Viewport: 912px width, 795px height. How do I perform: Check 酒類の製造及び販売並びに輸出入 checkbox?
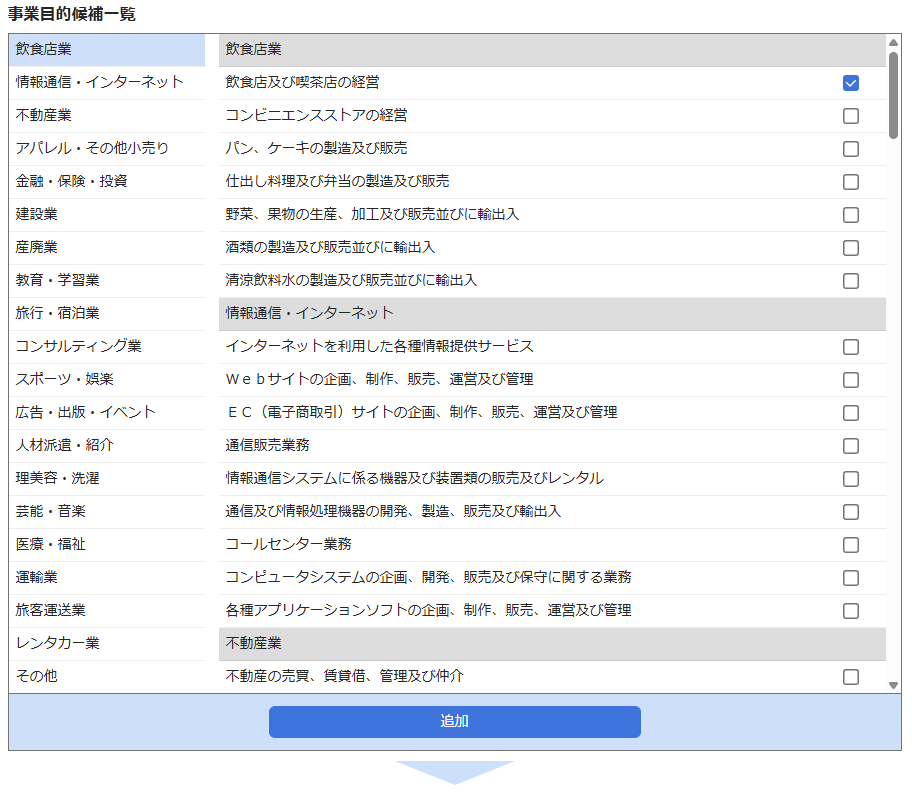pyautogui.click(x=851, y=248)
